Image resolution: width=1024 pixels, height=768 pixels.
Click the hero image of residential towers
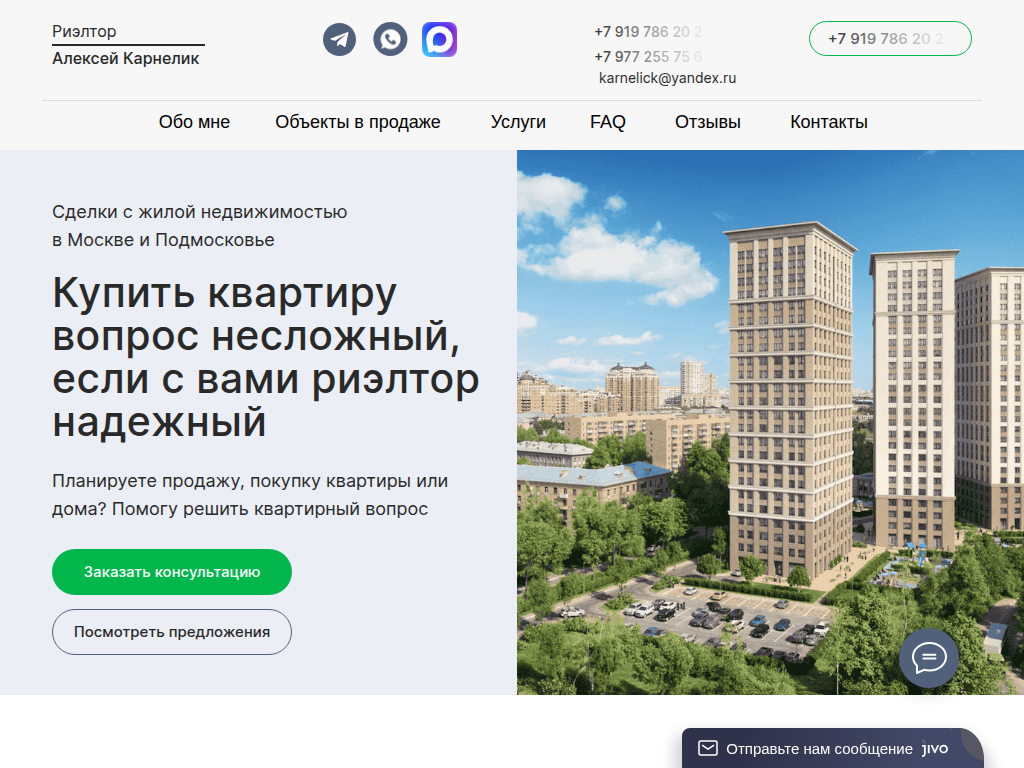(770, 420)
